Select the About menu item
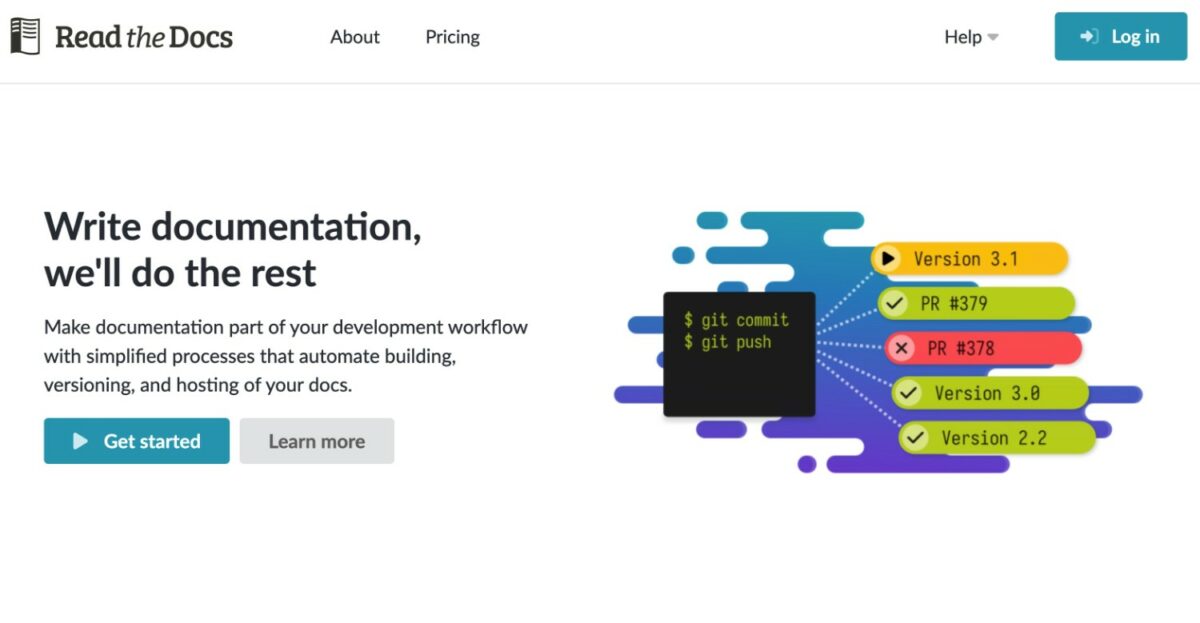The width and height of the screenshot is (1200, 623). (x=354, y=36)
